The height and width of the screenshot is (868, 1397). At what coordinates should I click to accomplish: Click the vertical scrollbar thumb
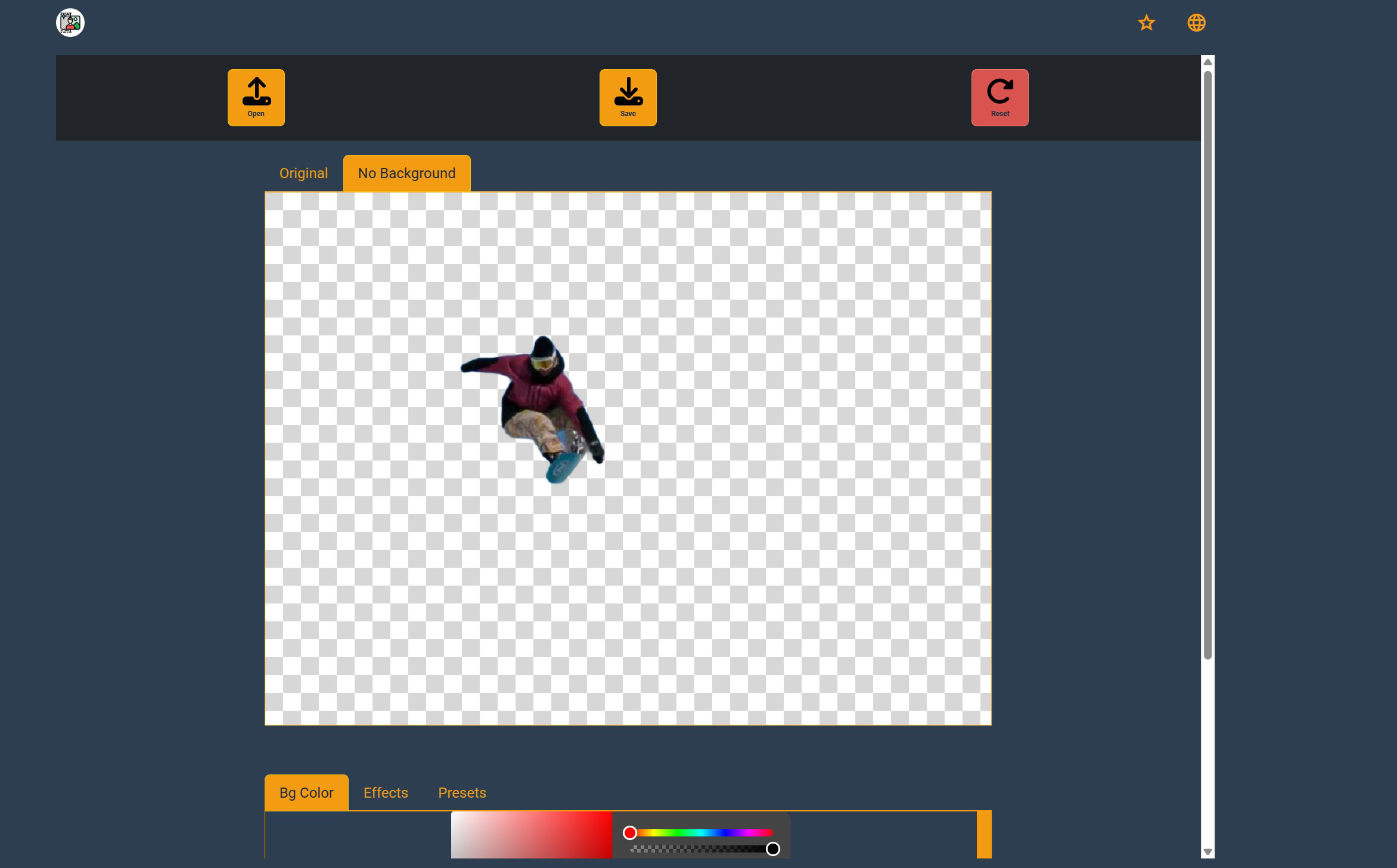point(1207,365)
